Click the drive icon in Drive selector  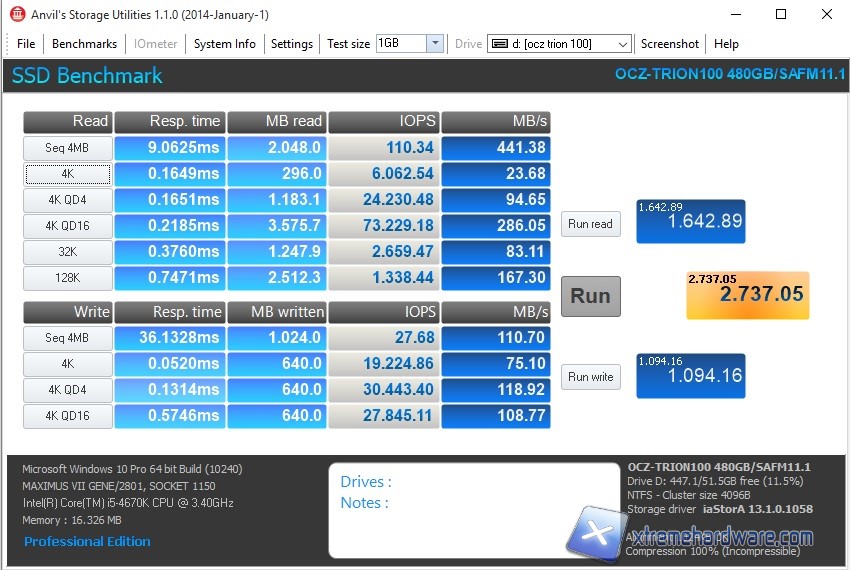[500, 44]
